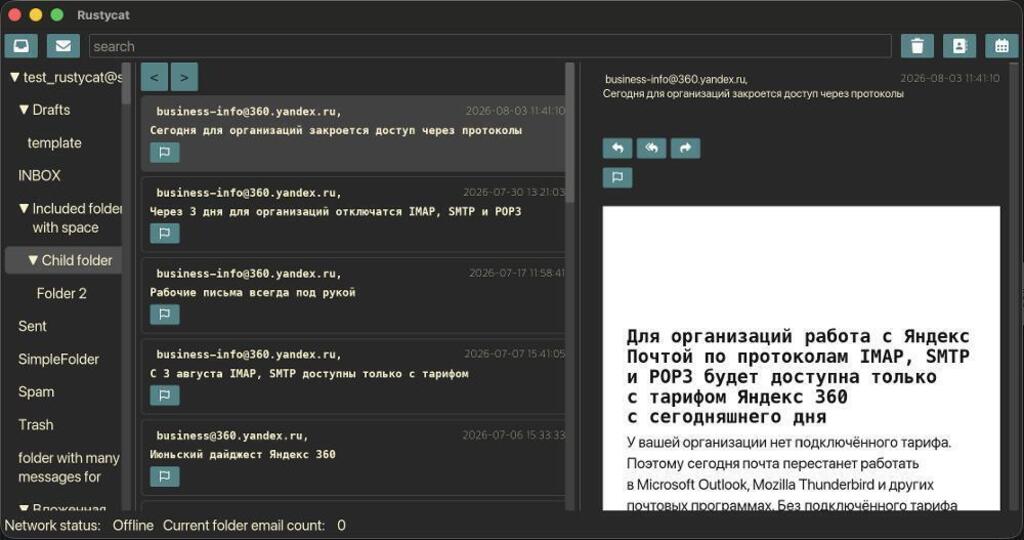
Task: Go to next page of messages
Action: [184, 77]
